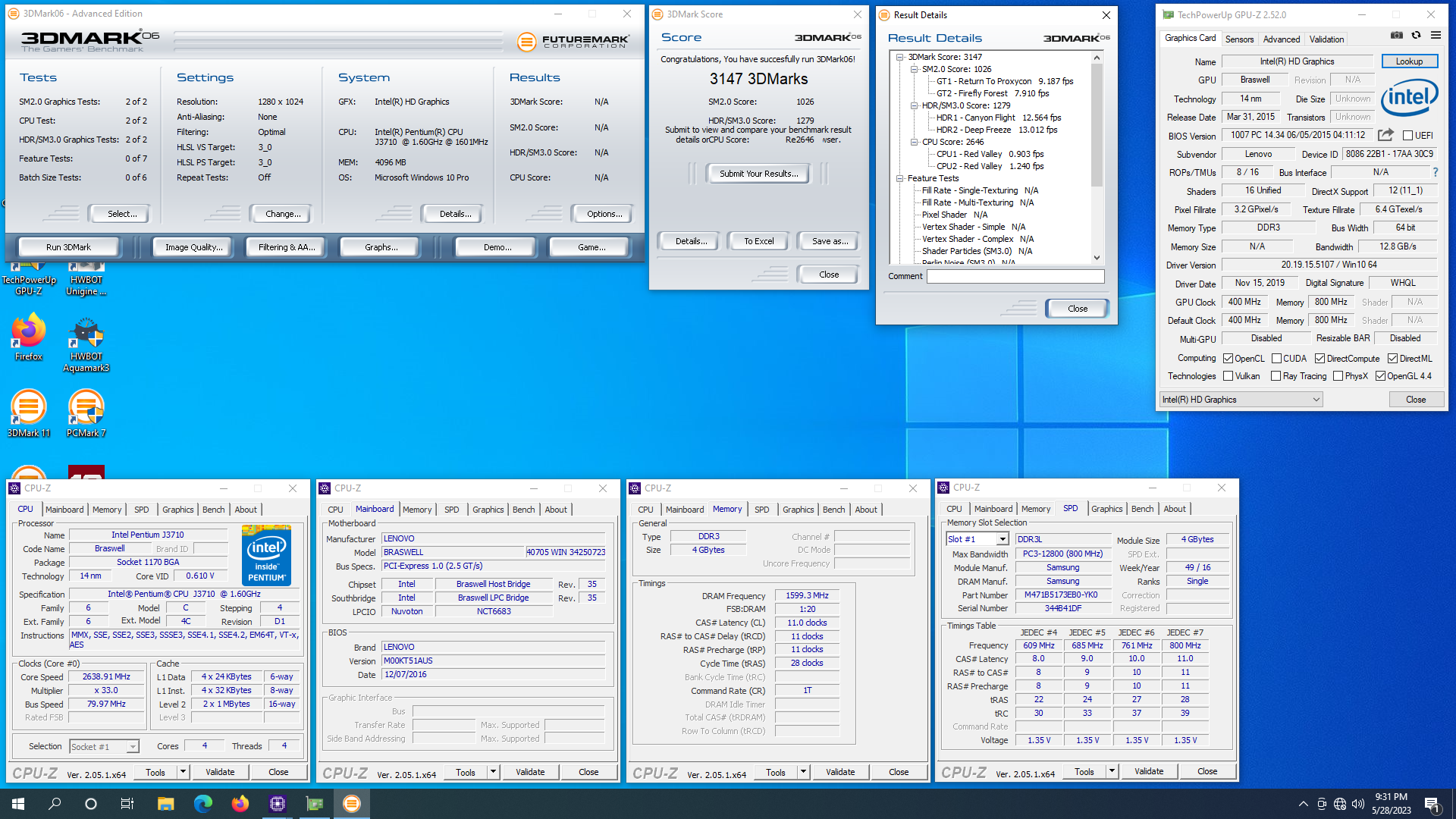Open the notification center icon
The width and height of the screenshot is (1456, 819).
[1432, 804]
